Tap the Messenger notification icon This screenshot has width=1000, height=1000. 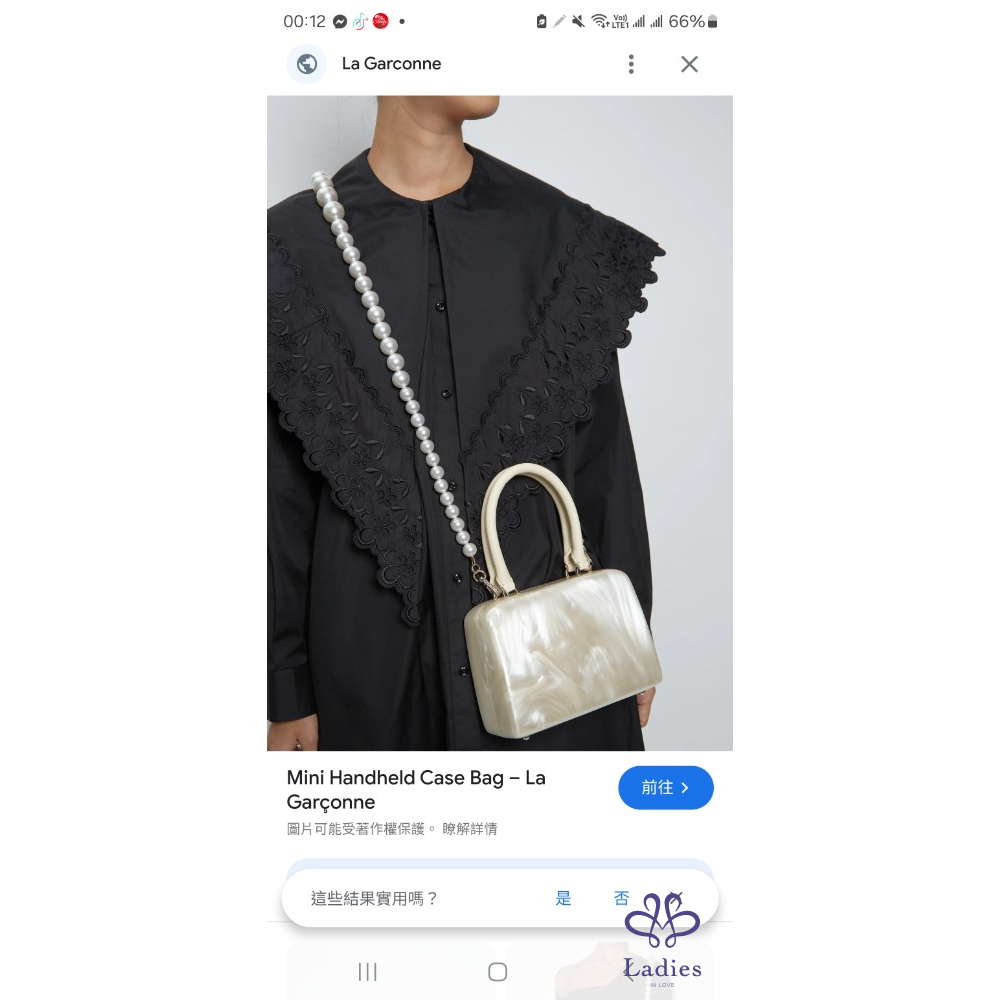tap(340, 22)
